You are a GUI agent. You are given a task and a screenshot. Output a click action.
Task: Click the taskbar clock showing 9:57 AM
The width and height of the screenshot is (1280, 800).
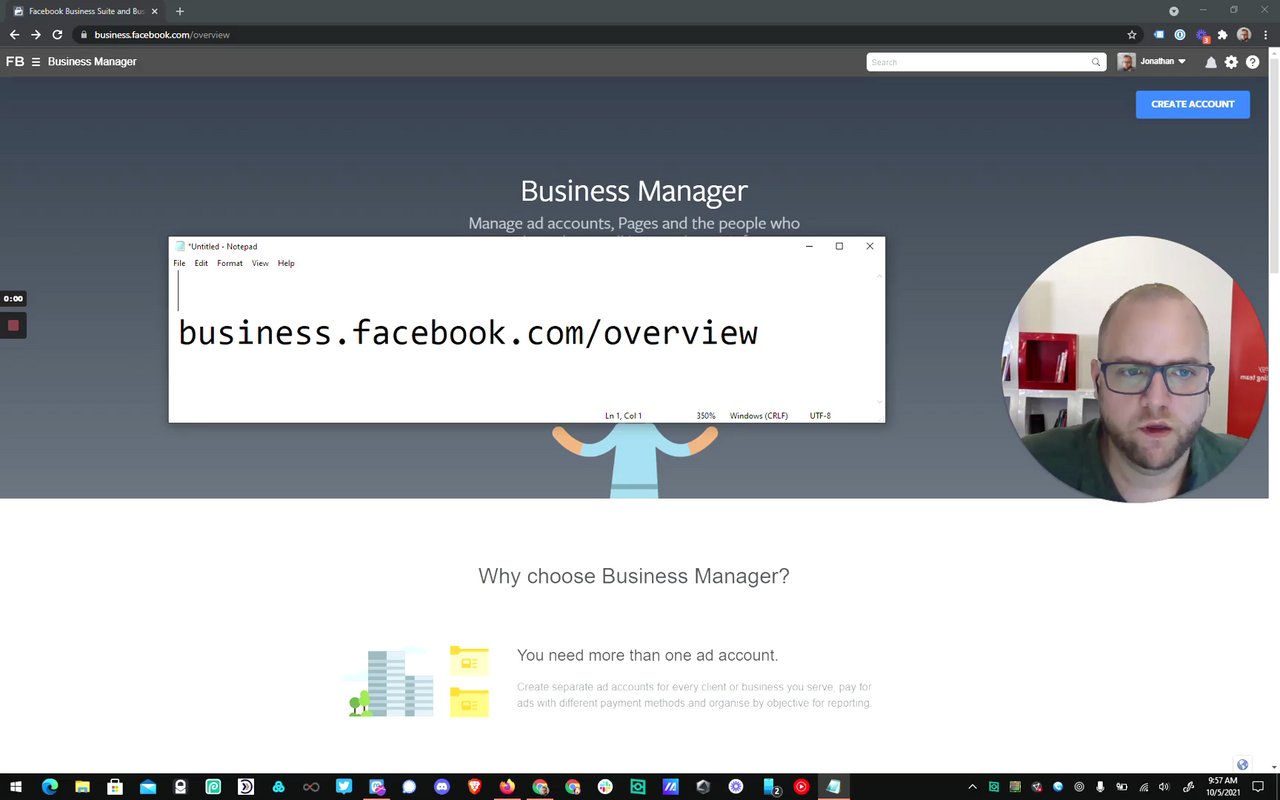click(1222, 787)
